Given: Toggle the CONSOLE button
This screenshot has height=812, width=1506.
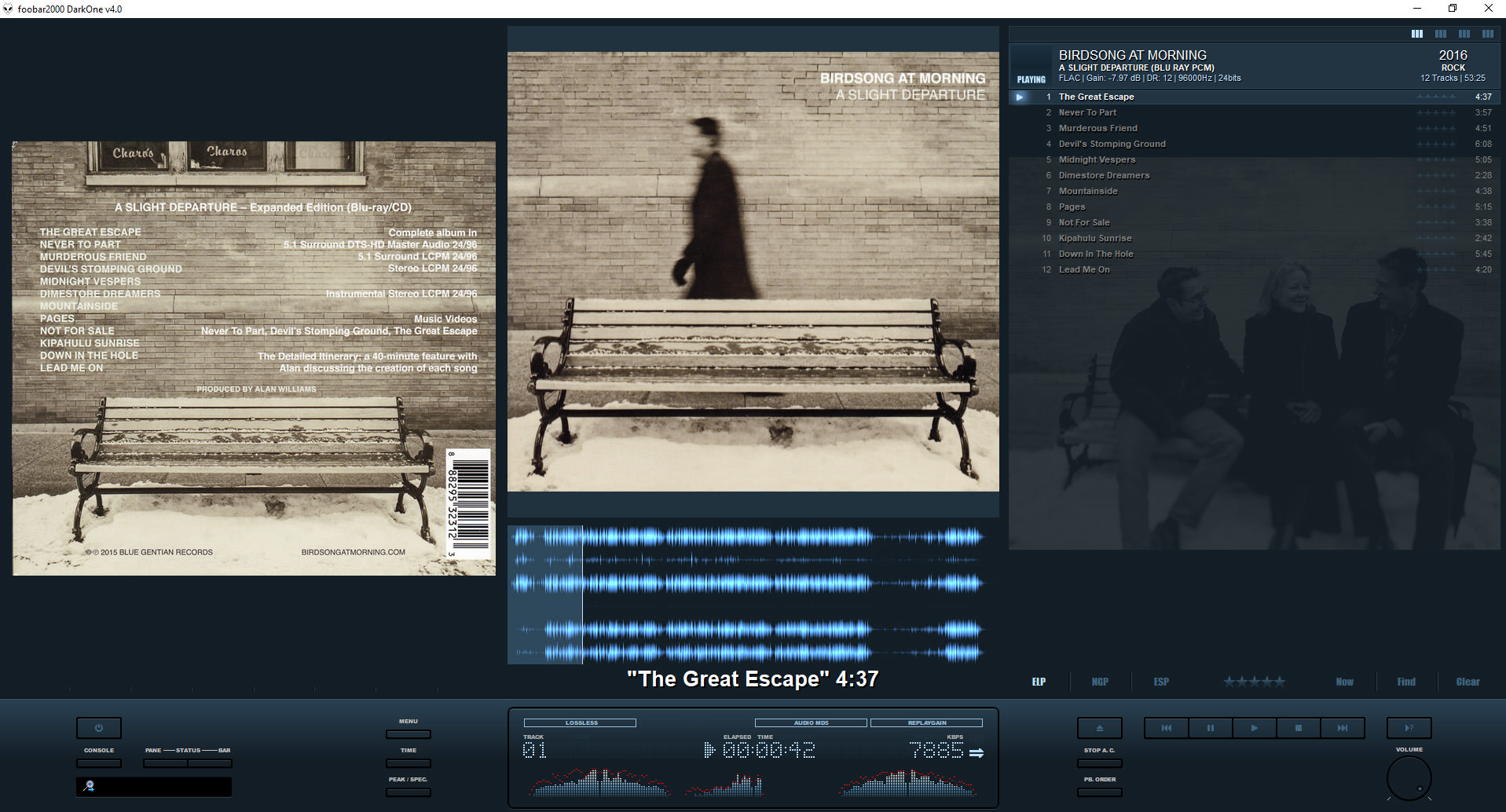Looking at the screenshot, I should click(x=99, y=763).
